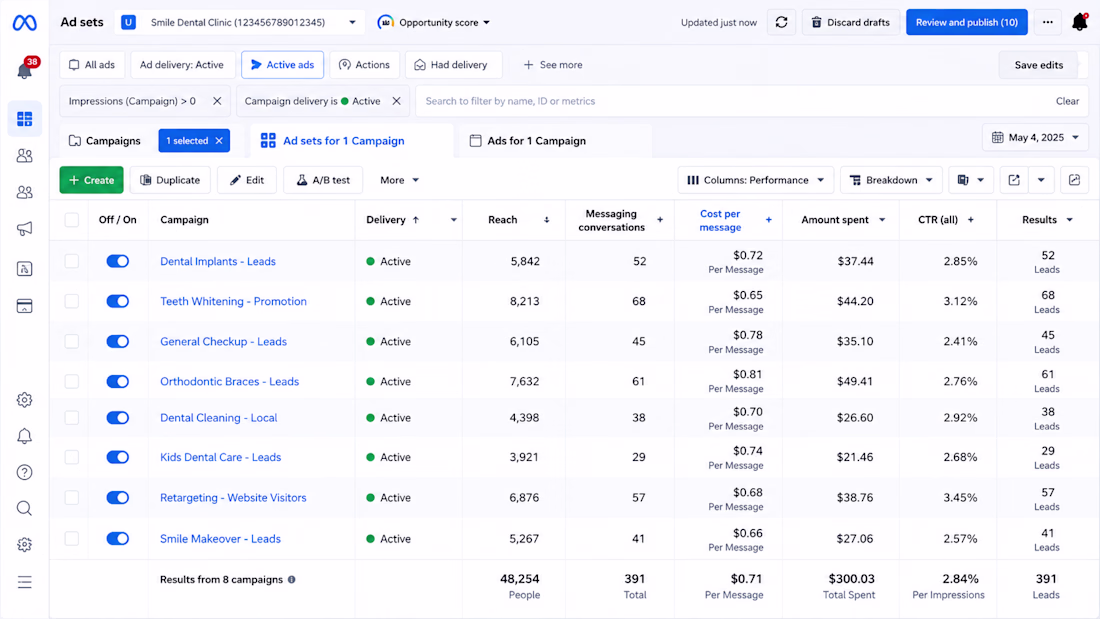Toggle off Dental Implants - Leads campaign
Screen dimensions: 1100x619
click(118, 261)
